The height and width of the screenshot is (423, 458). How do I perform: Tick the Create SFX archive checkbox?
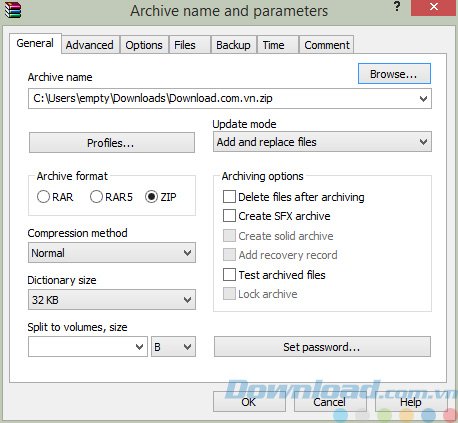point(229,216)
